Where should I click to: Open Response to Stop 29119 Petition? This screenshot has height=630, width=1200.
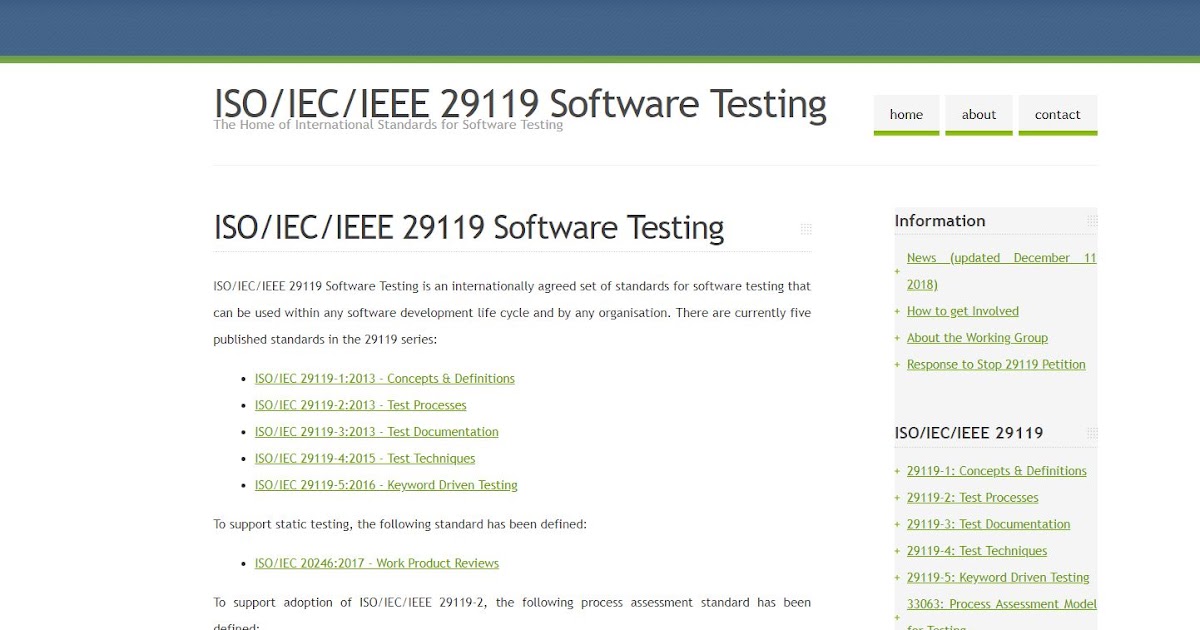coord(996,364)
